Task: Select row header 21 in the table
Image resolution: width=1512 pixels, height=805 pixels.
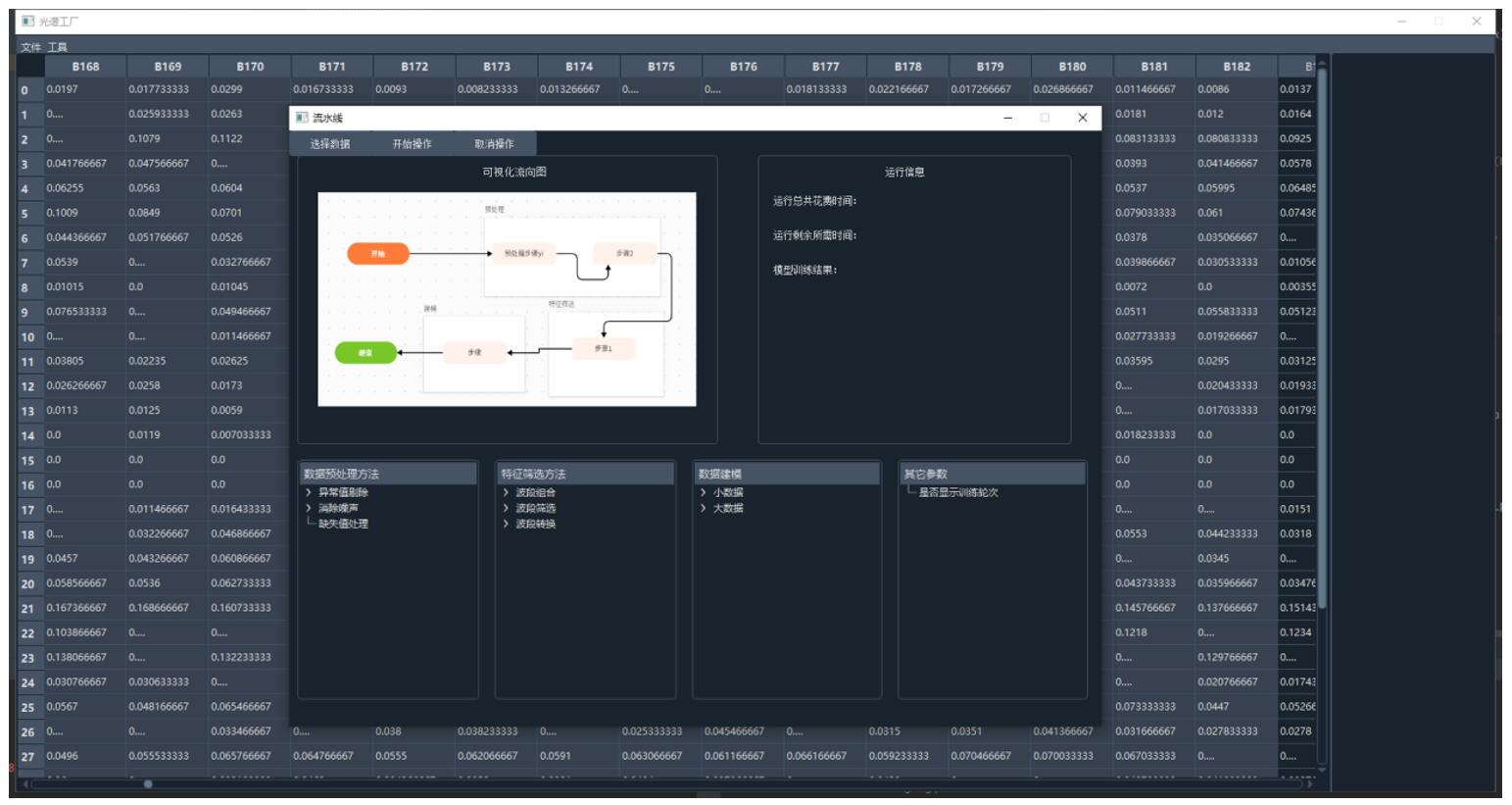Action: click(x=30, y=609)
